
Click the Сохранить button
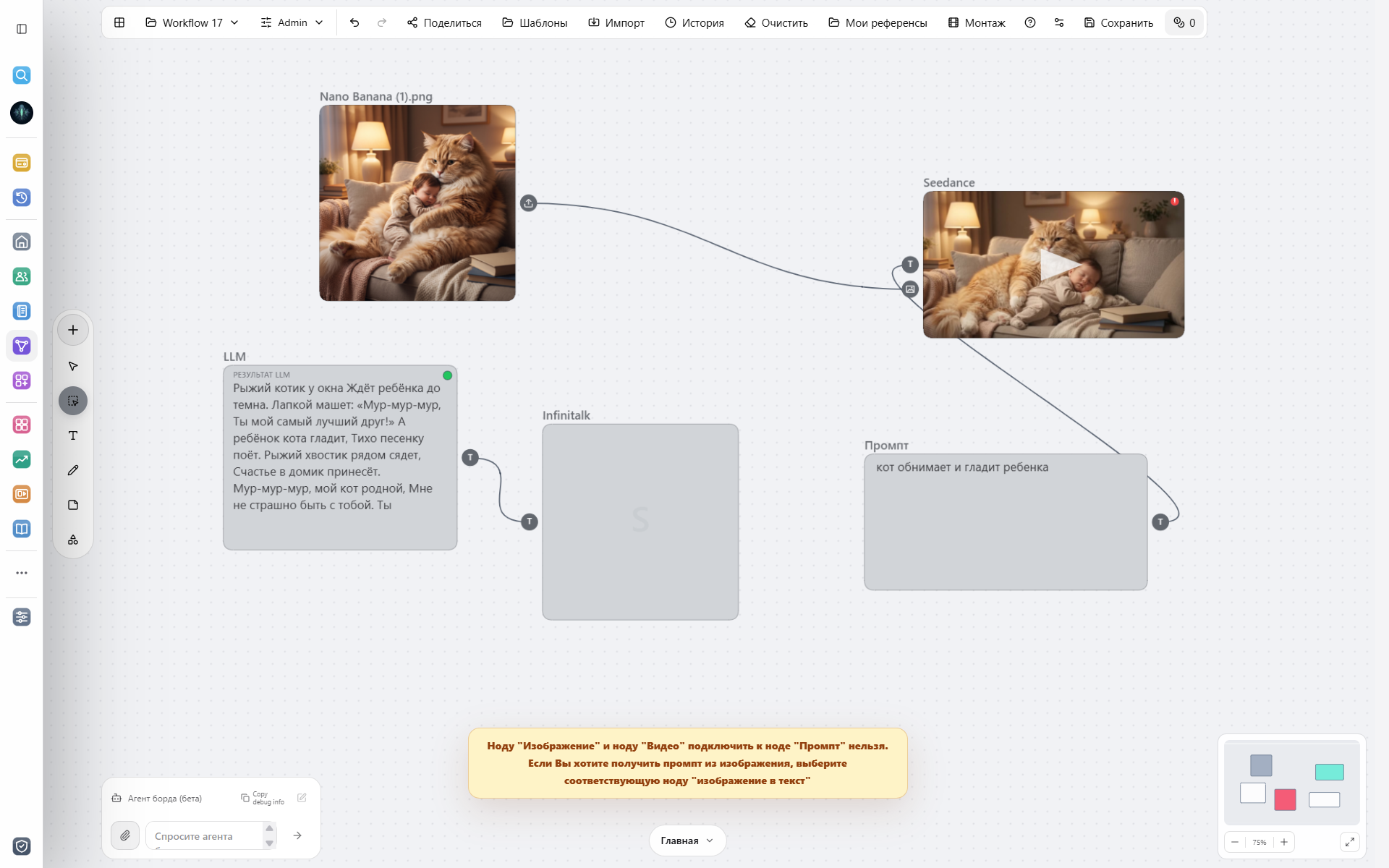coord(1118,22)
